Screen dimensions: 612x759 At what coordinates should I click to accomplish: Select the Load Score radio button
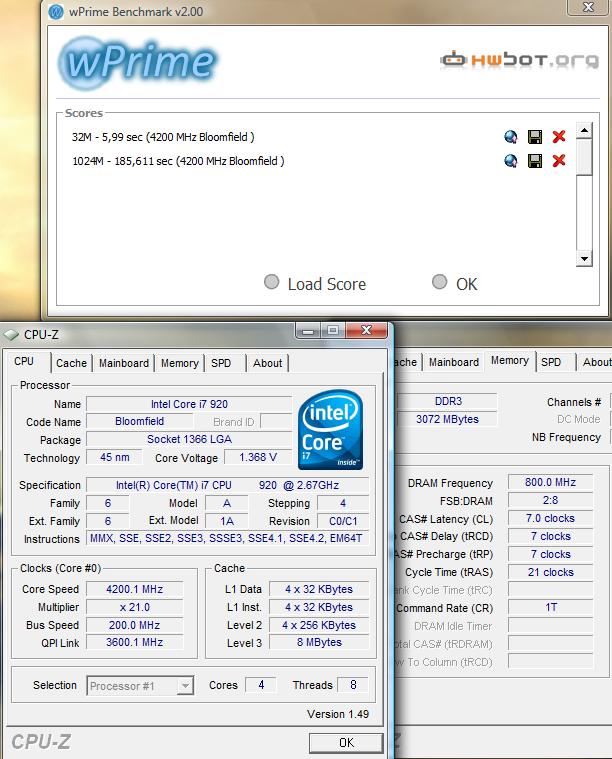(x=272, y=282)
